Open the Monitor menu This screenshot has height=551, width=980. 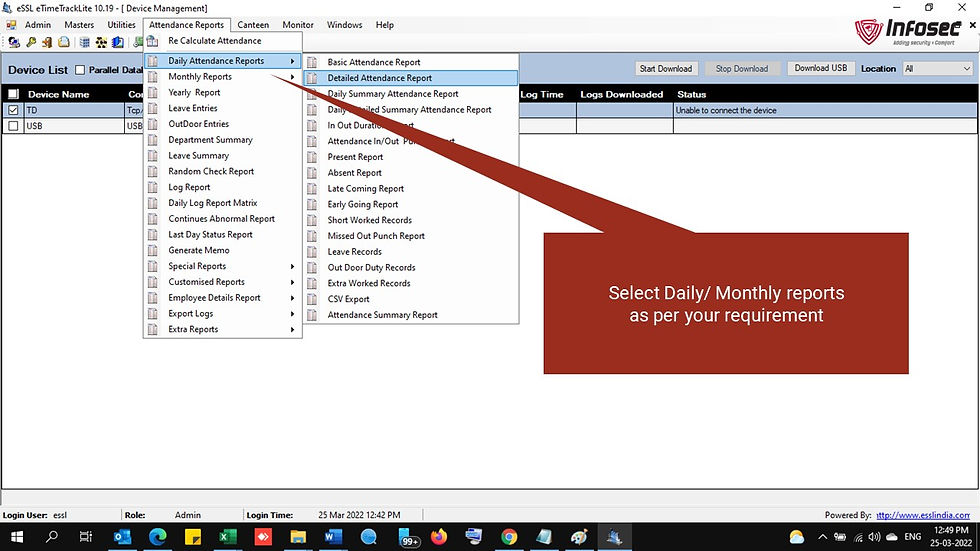coord(298,25)
